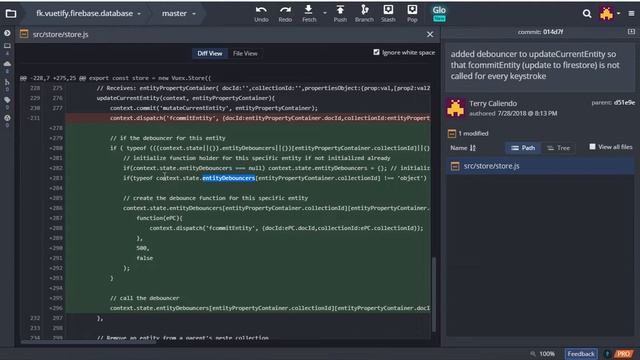Open the search magnifier
The width and height of the screenshot is (640, 360).
tap(587, 14)
